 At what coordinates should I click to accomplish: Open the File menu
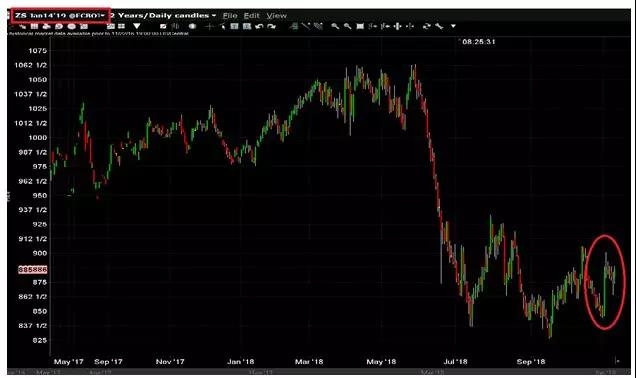point(230,15)
